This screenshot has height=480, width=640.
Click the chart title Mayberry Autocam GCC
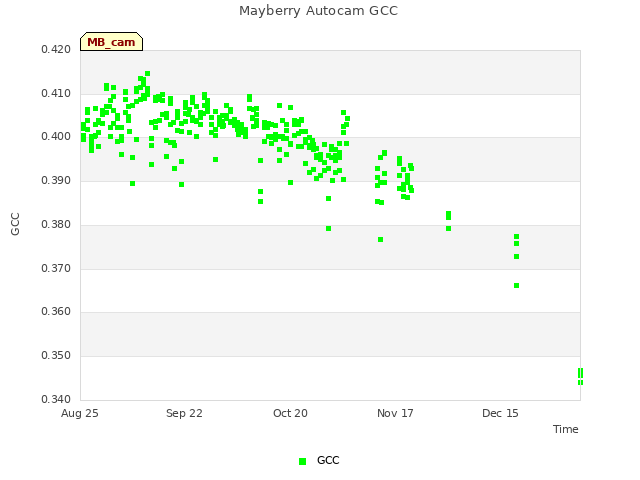(x=318, y=11)
